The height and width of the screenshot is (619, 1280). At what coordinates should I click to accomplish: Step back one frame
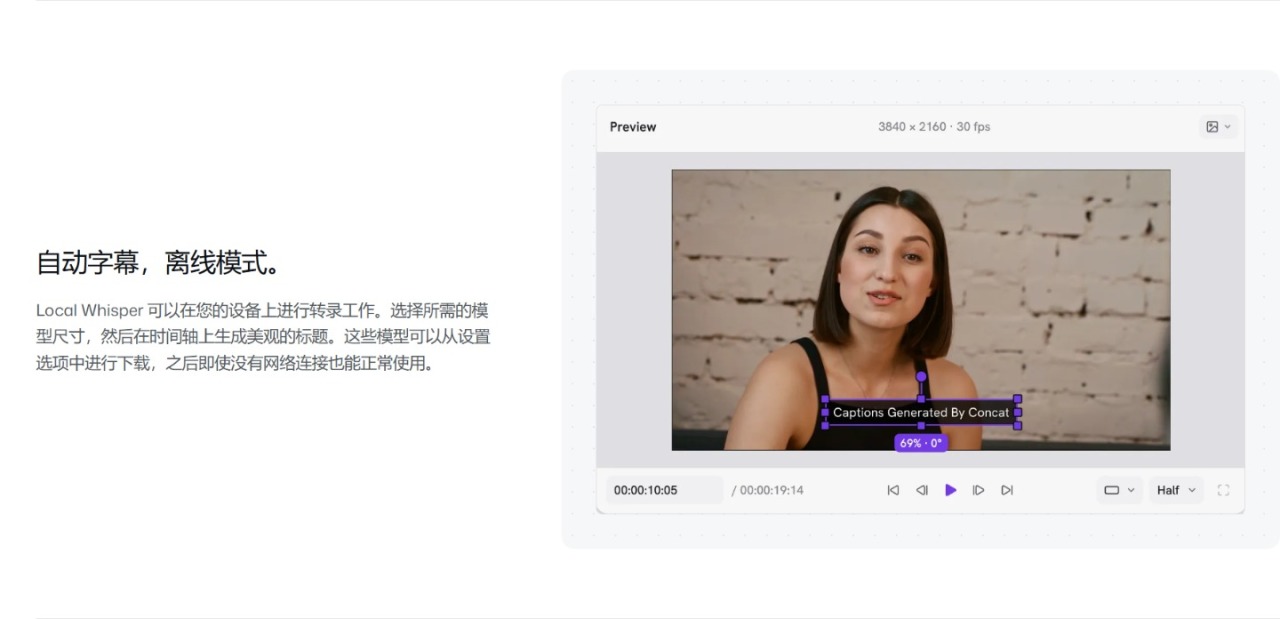922,490
